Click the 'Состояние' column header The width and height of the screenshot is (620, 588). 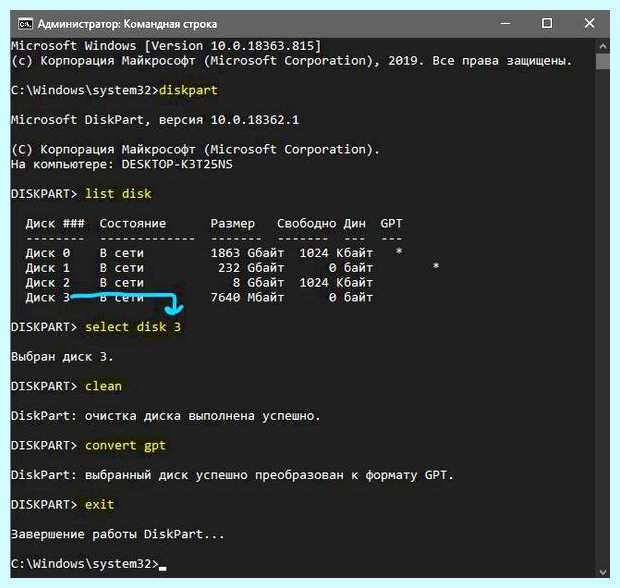pyautogui.click(x=133, y=224)
